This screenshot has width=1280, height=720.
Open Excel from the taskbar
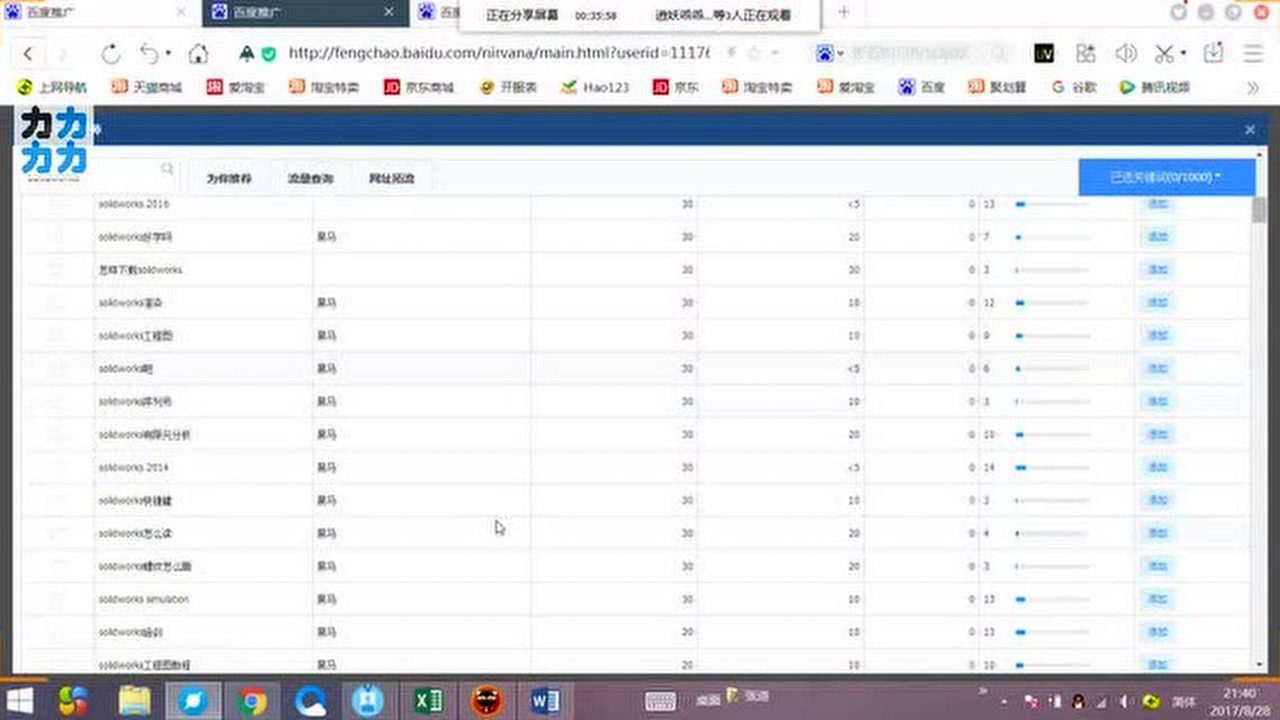tap(429, 701)
